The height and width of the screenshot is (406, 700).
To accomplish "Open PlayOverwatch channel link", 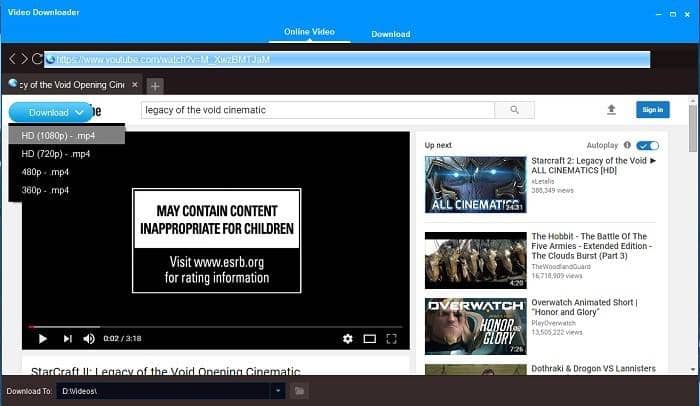I will click(553, 323).
